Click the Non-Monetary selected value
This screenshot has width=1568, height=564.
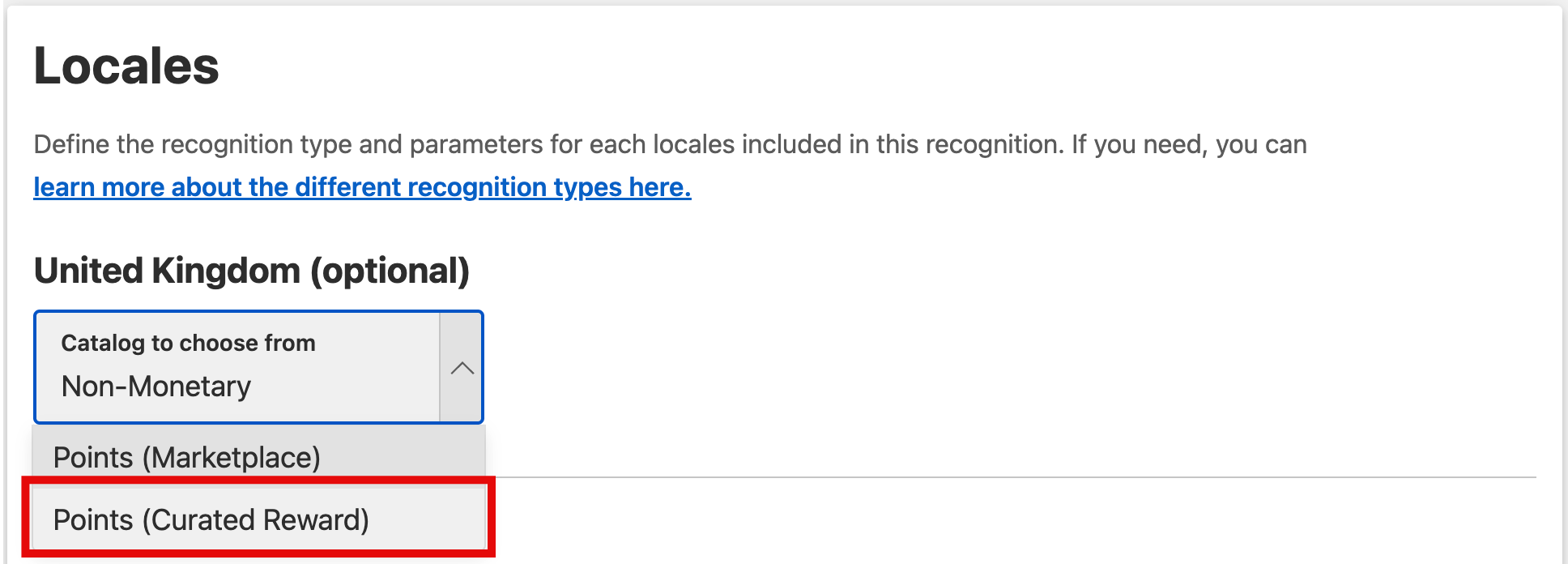[x=156, y=387]
